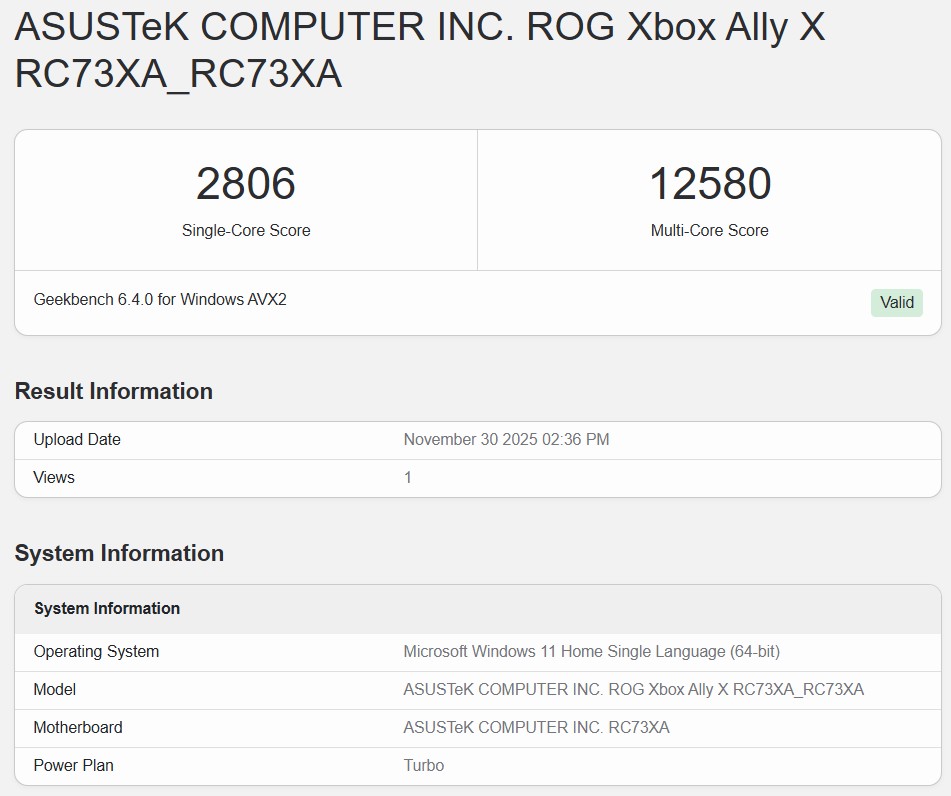The image size is (951, 796).
Task: Click the November 30 2025 upload date value
Action: click(506, 439)
